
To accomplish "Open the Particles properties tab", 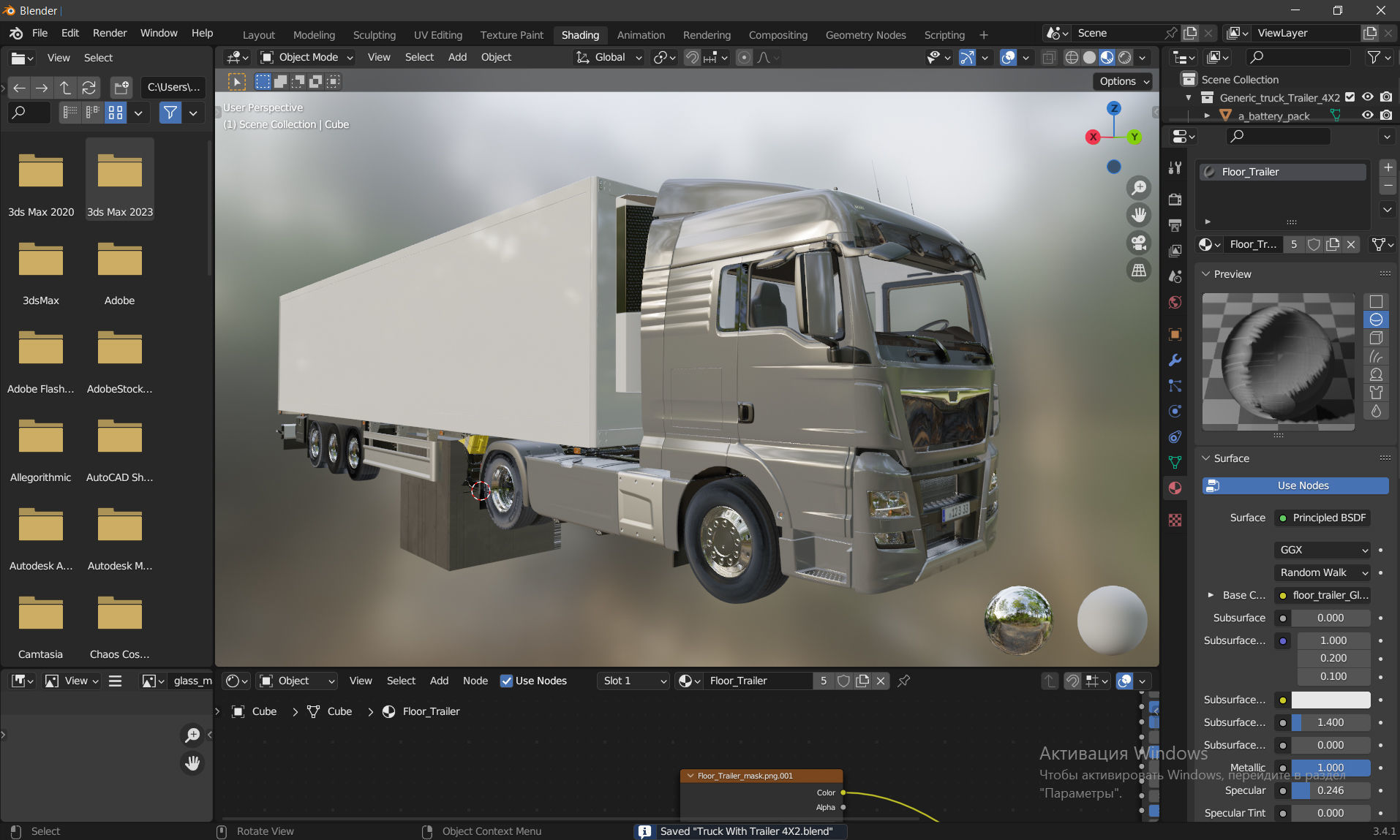I will click(x=1175, y=385).
